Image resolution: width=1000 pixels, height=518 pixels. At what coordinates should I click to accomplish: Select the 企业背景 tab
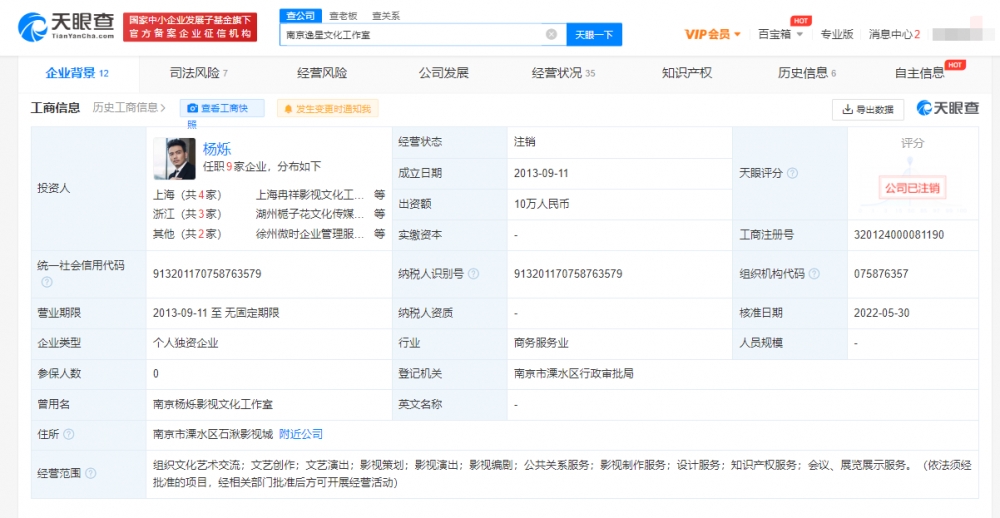point(77,73)
